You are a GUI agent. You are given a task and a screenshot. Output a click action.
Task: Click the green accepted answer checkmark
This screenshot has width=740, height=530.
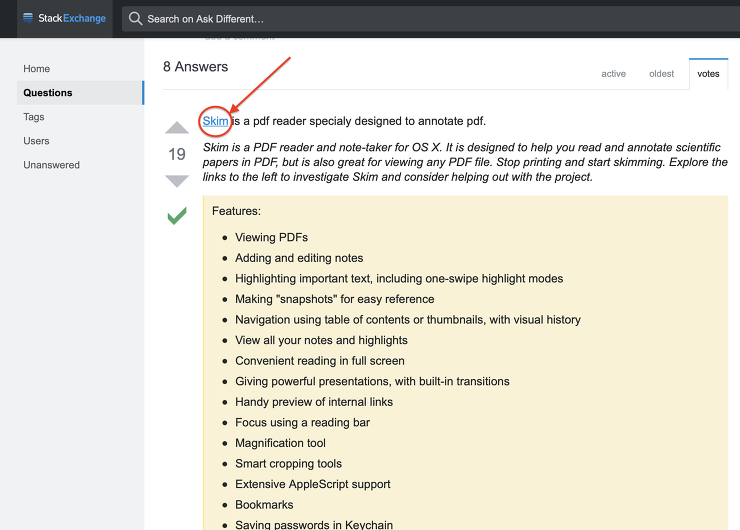pyautogui.click(x=177, y=215)
